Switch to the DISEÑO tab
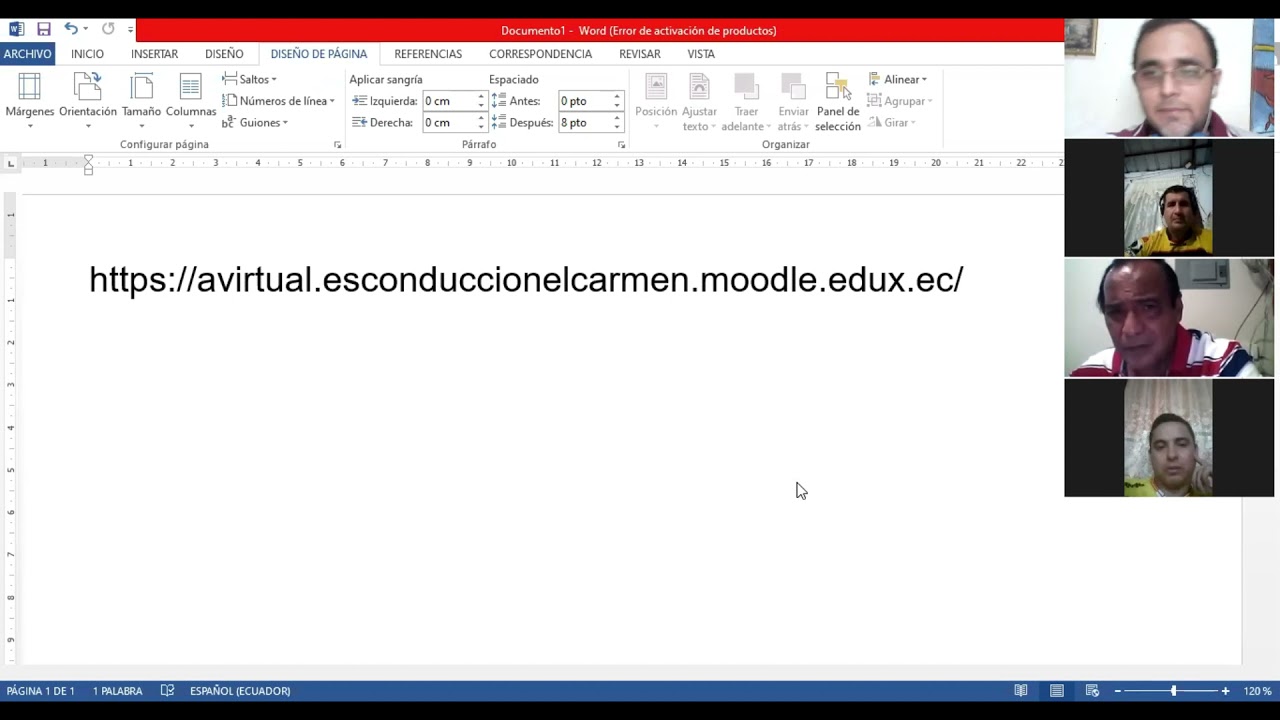This screenshot has height=720, width=1280. click(x=224, y=54)
